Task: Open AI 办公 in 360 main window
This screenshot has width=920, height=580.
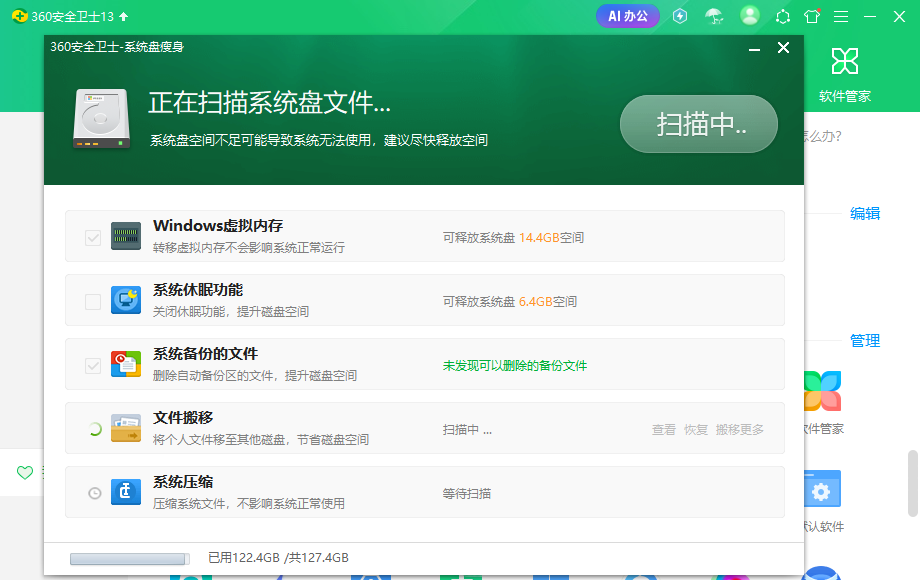Action: point(628,16)
